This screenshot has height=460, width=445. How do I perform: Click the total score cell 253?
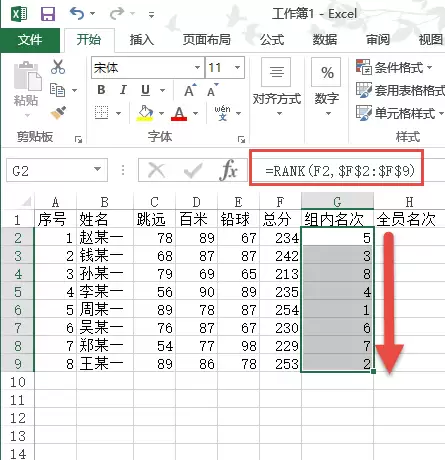pos(280,363)
